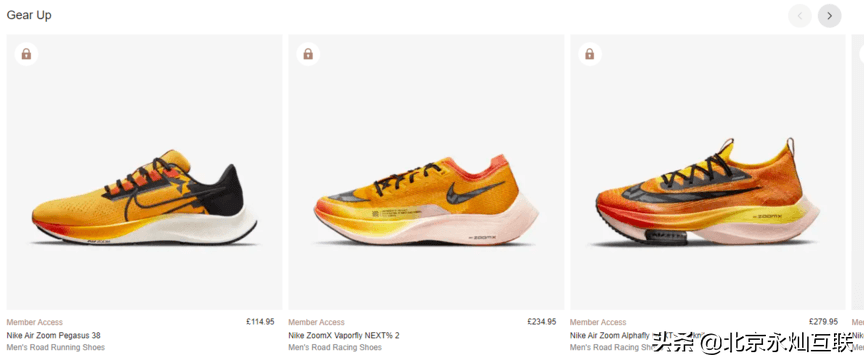Image resolution: width=864 pixels, height=364 pixels.
Task: Select the £114.95 price on Pegasus card
Action: point(260,322)
